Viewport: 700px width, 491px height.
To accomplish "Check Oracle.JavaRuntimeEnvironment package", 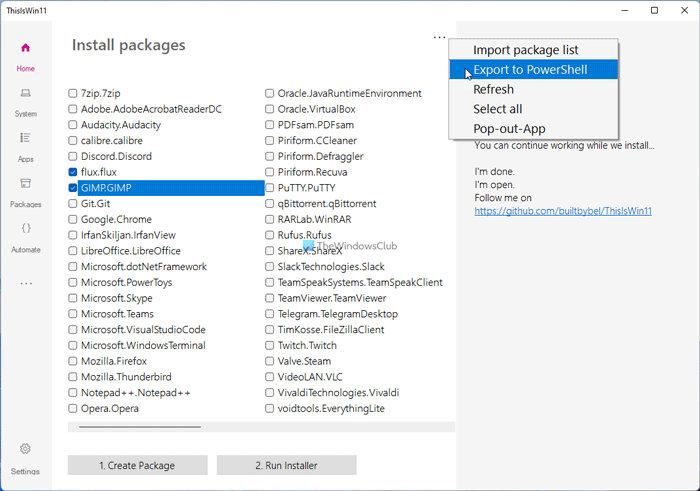I will (269, 93).
